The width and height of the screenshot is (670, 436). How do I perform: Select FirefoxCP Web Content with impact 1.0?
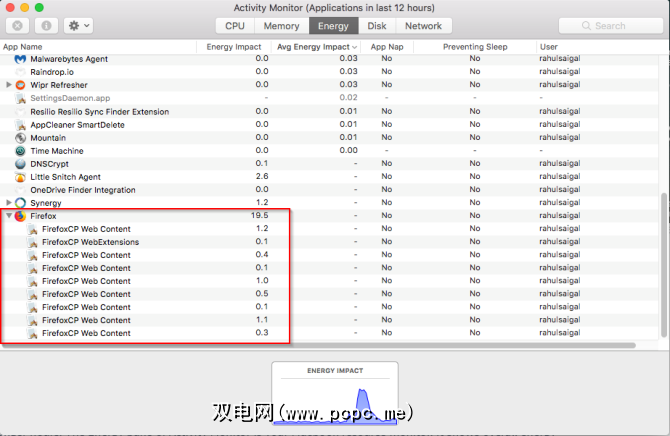click(x=329, y=281)
